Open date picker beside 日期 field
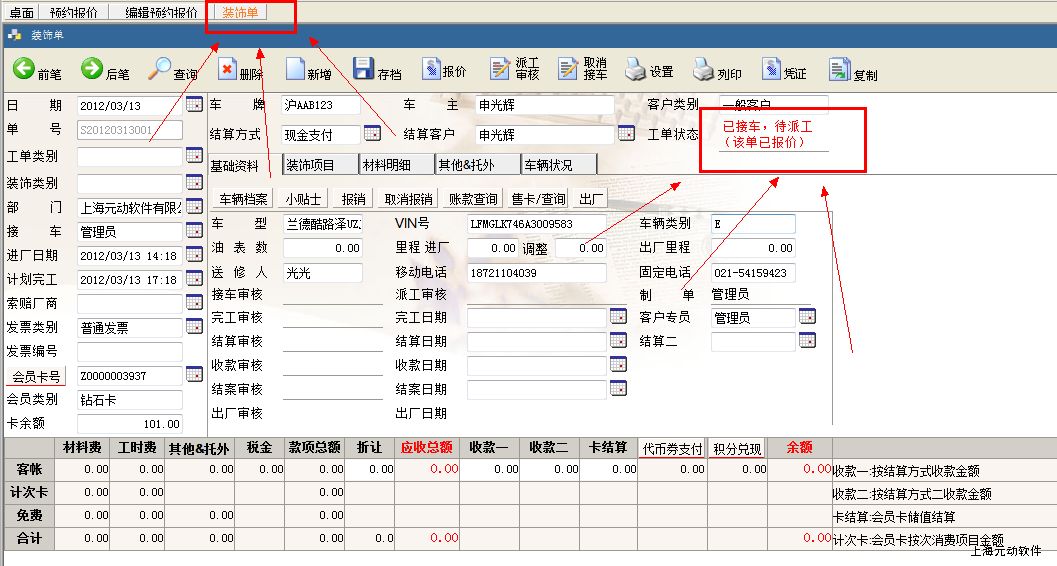Viewport: 1057px width, 566px height. 194,105
